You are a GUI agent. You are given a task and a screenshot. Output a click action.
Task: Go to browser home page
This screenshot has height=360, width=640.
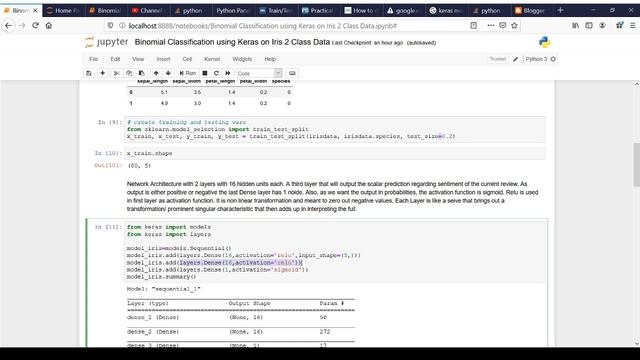coord(49,25)
